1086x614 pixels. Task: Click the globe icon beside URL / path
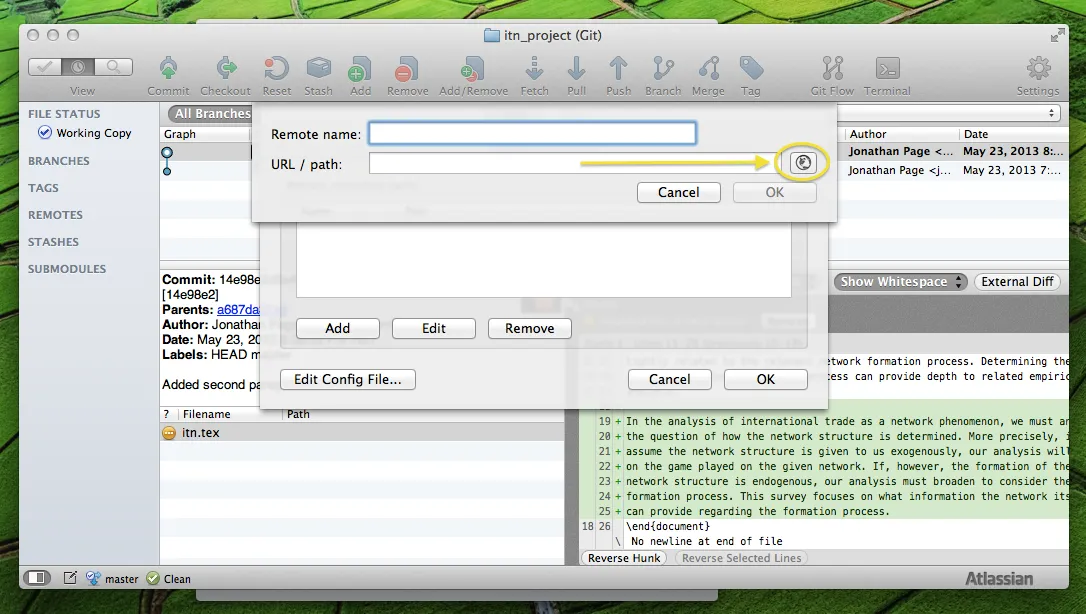tap(804, 162)
